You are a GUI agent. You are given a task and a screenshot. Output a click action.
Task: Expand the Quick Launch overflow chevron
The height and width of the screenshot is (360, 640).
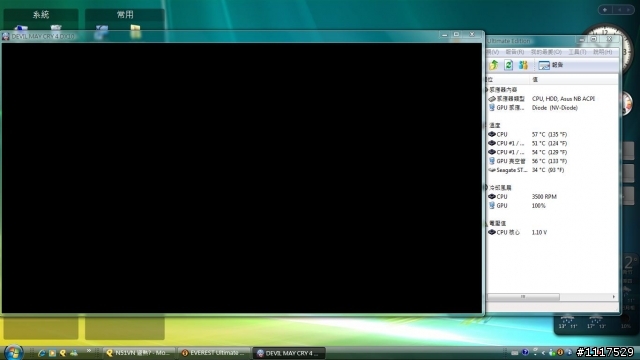[x=89, y=351]
